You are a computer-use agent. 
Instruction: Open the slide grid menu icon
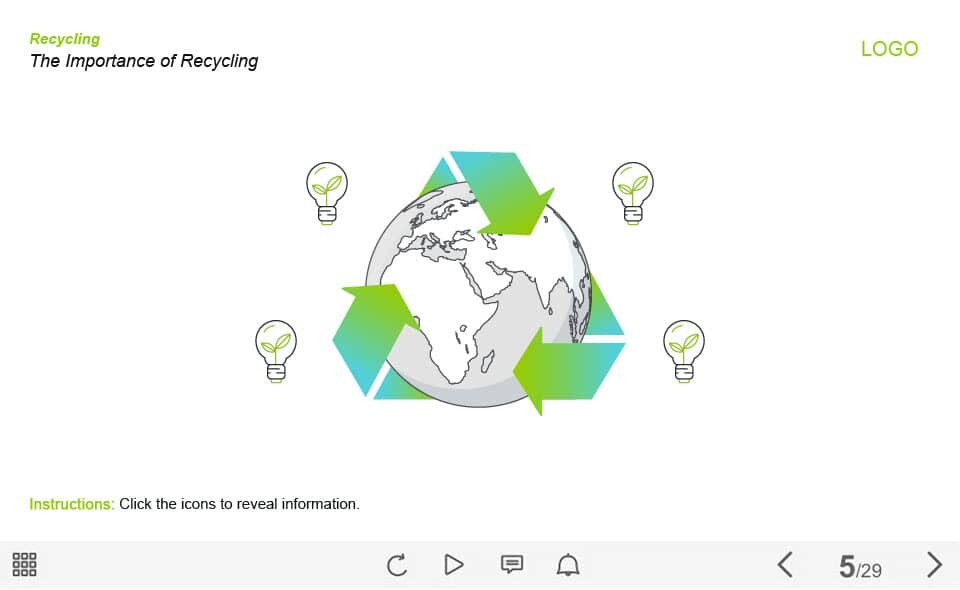pyautogui.click(x=24, y=564)
